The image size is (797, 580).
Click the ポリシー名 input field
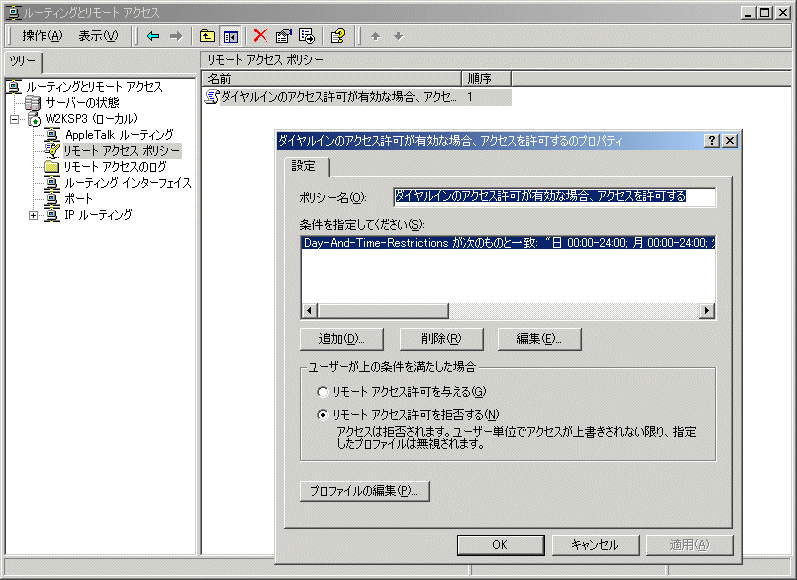(555, 197)
